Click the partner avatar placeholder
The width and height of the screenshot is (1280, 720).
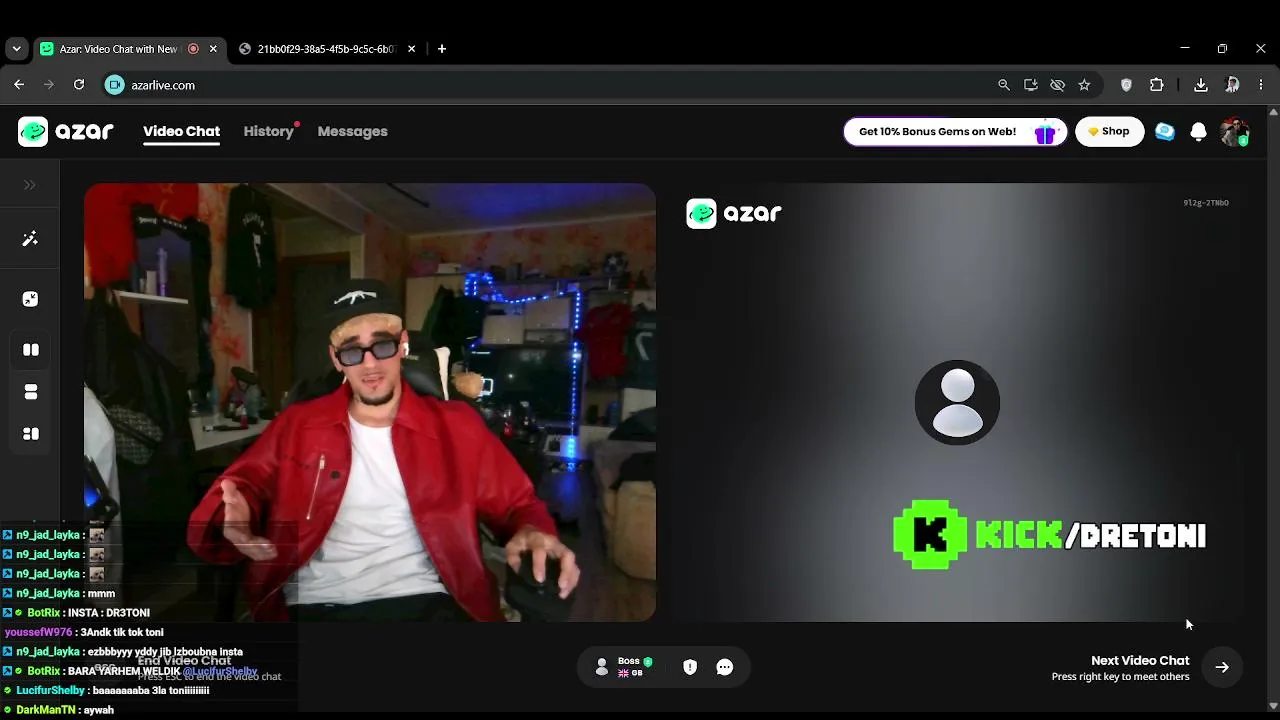tap(957, 402)
